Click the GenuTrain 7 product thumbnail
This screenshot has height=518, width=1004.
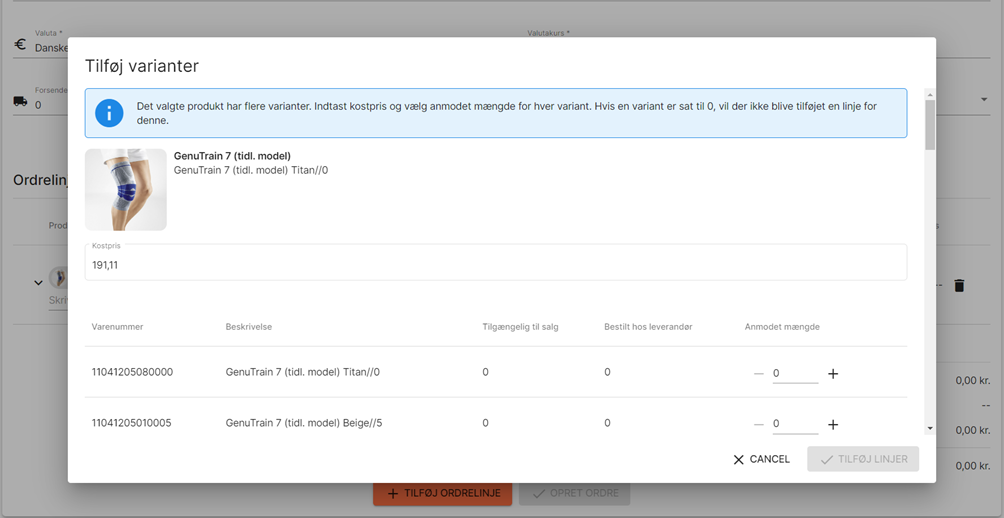point(126,190)
